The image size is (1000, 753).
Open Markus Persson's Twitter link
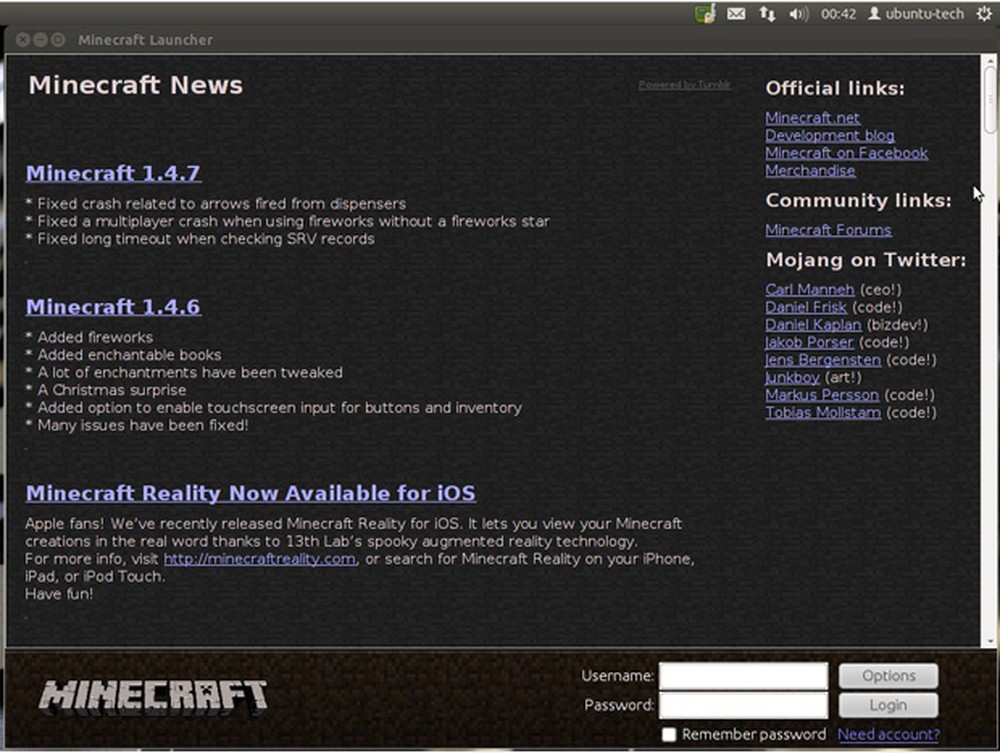click(x=822, y=395)
